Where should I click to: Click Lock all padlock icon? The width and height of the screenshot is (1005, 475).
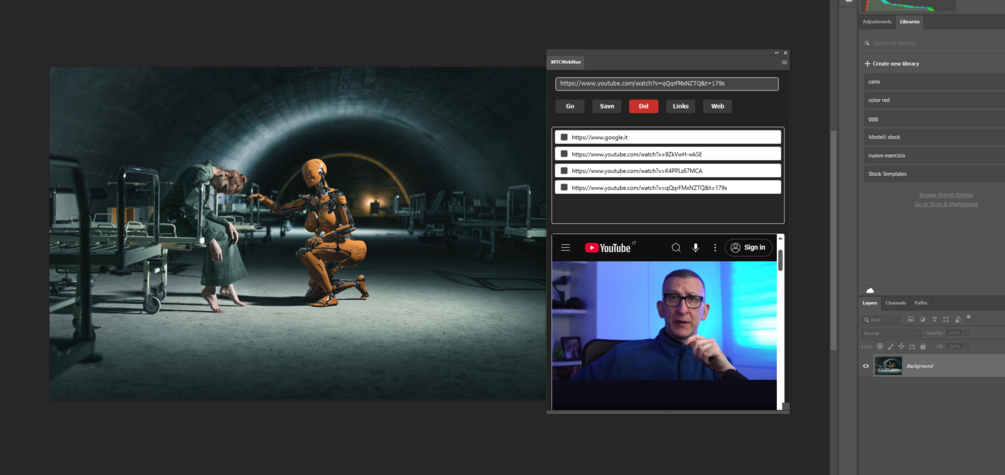click(x=923, y=346)
